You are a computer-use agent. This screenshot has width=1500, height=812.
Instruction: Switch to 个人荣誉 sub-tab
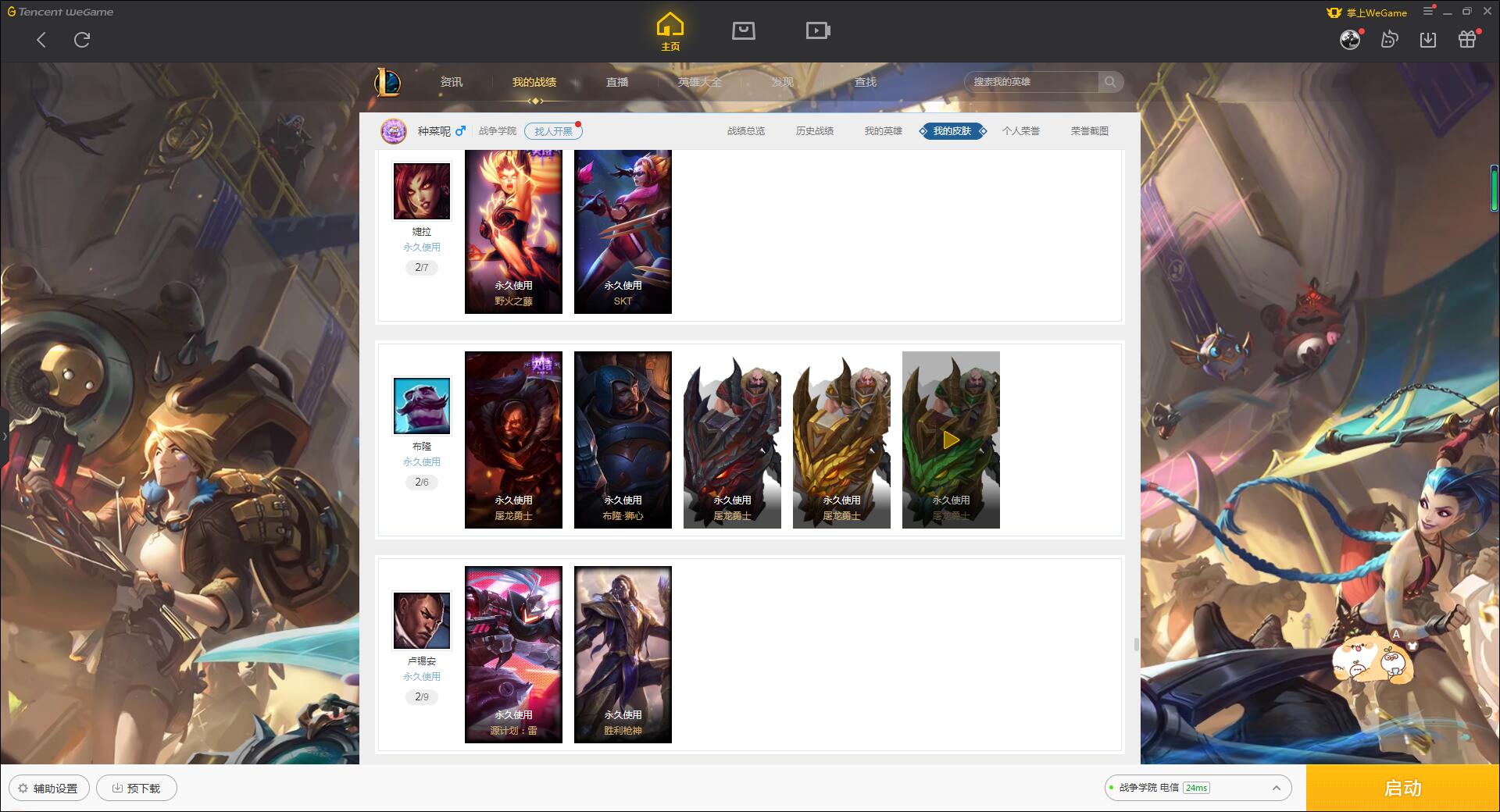(1021, 131)
